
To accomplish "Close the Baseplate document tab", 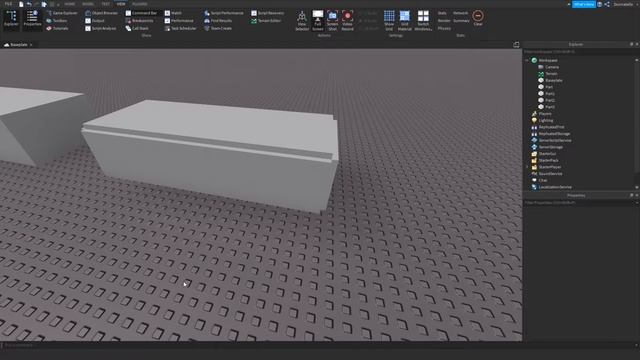I will point(31,45).
